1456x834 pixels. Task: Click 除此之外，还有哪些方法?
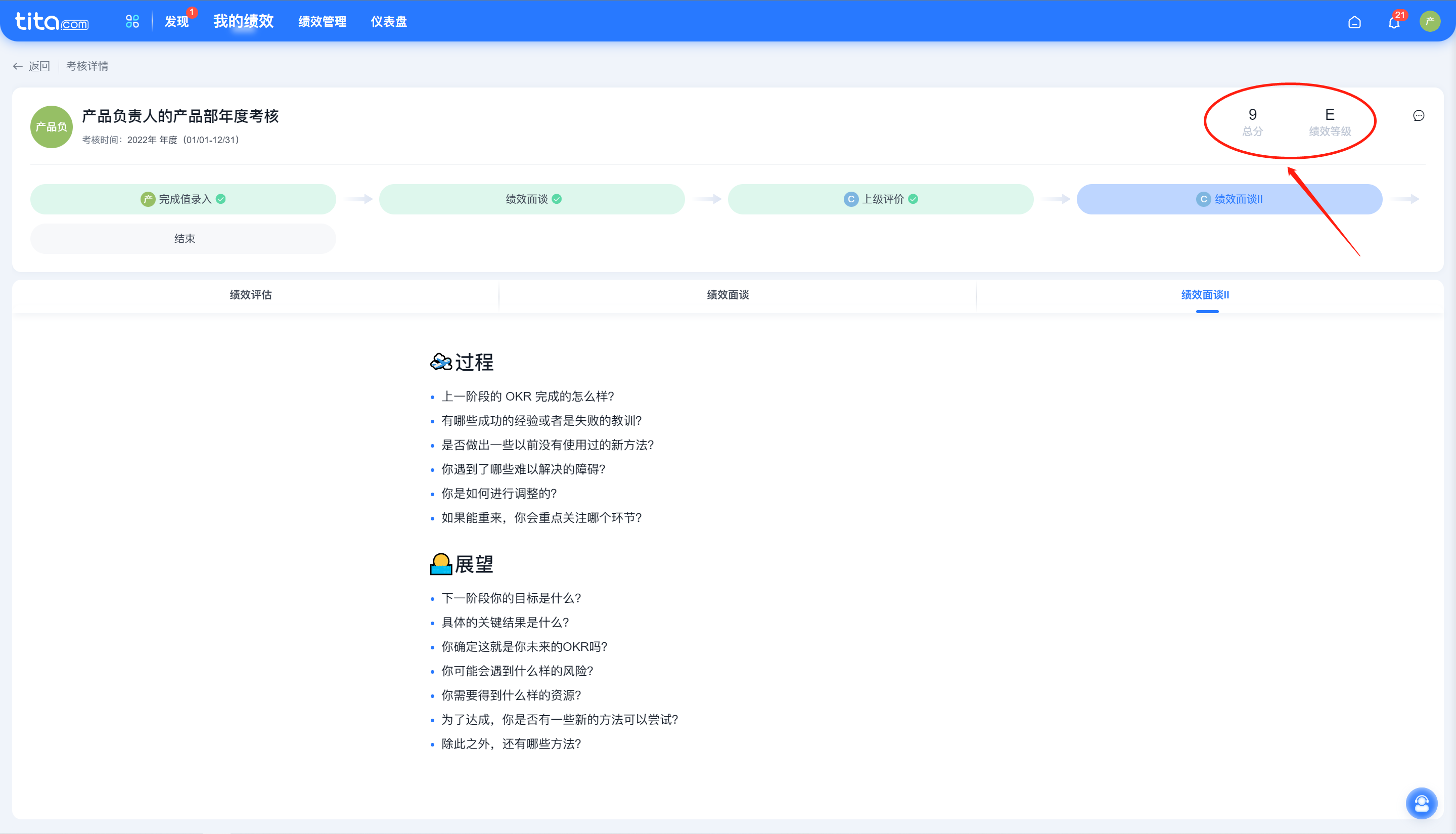pyautogui.click(x=511, y=743)
